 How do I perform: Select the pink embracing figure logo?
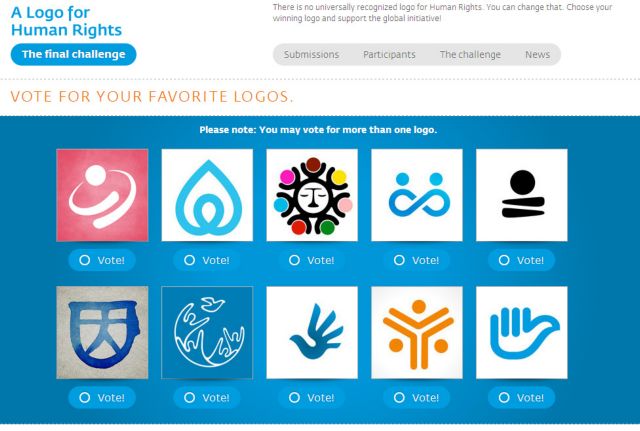pos(102,195)
